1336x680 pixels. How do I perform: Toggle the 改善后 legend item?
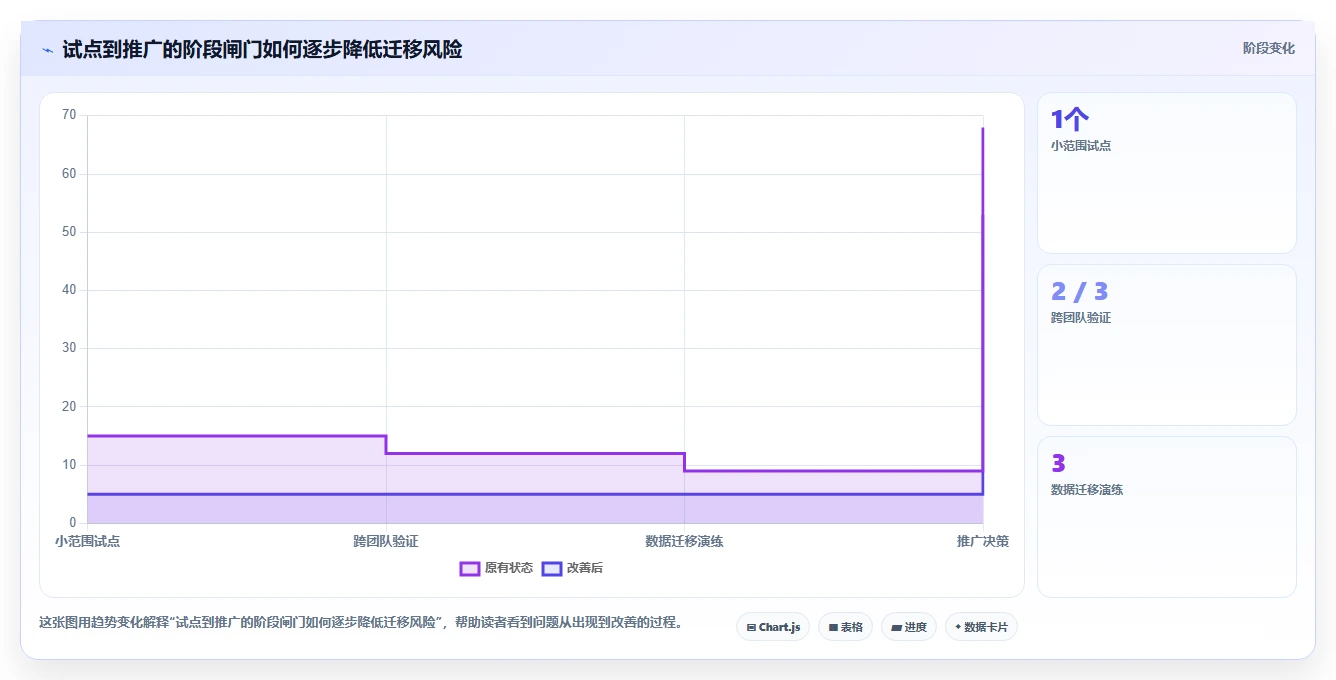point(572,568)
